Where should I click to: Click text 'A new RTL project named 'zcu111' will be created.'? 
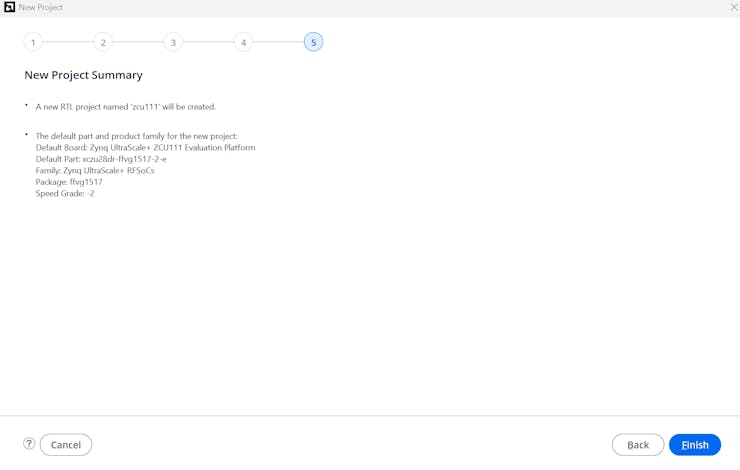click(126, 107)
